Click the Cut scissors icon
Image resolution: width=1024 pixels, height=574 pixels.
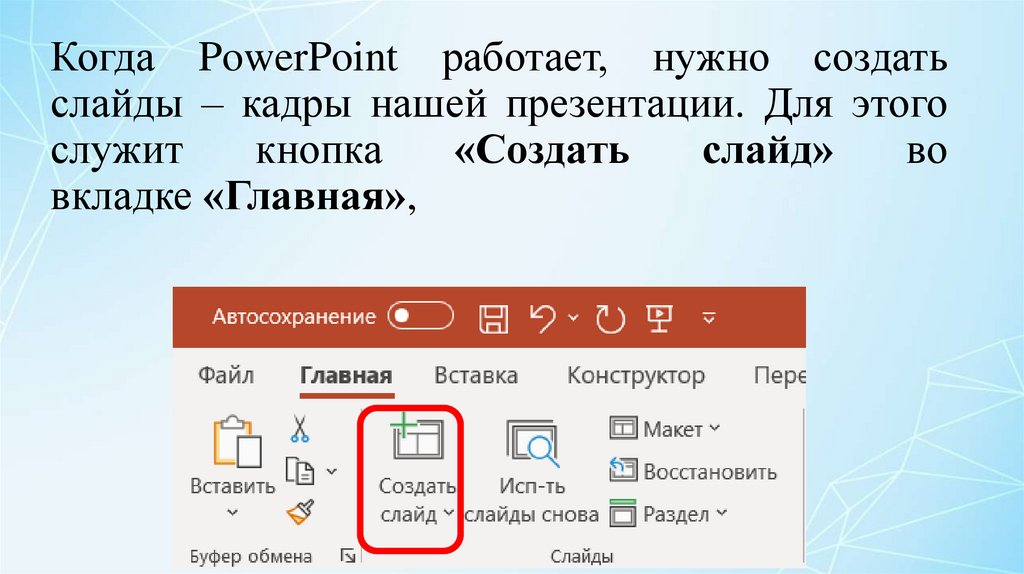(x=299, y=429)
